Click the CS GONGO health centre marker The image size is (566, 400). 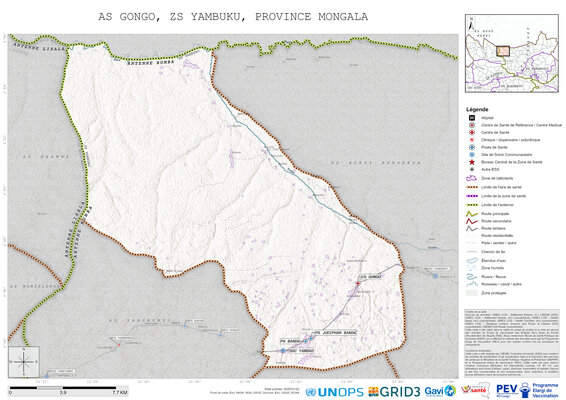pos(358,283)
